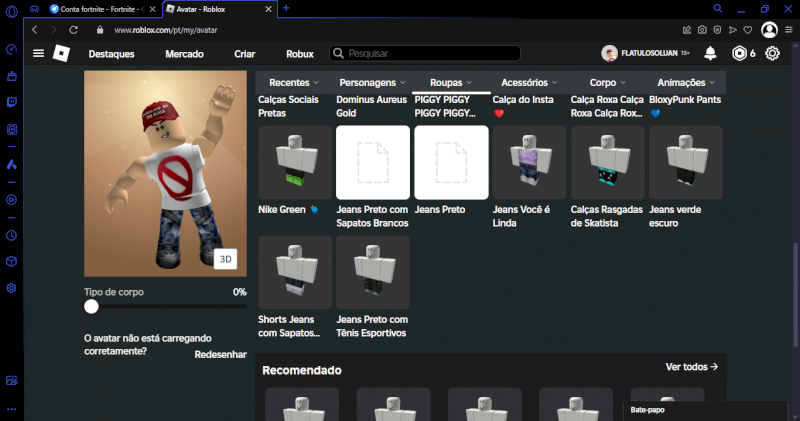
Task: Open the Roblox settings gear
Action: tap(772, 53)
